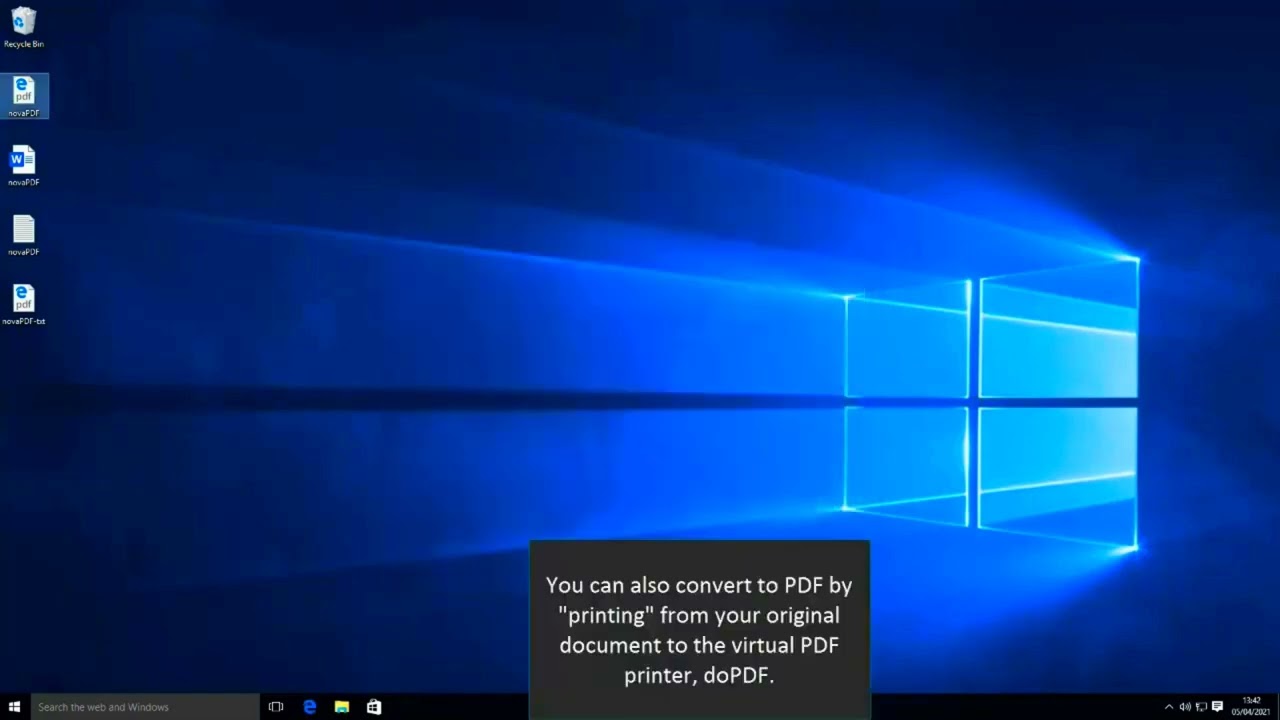Image resolution: width=1280 pixels, height=720 pixels.
Task: Select the novaPDF plain text file icon
Action: [x=24, y=236]
